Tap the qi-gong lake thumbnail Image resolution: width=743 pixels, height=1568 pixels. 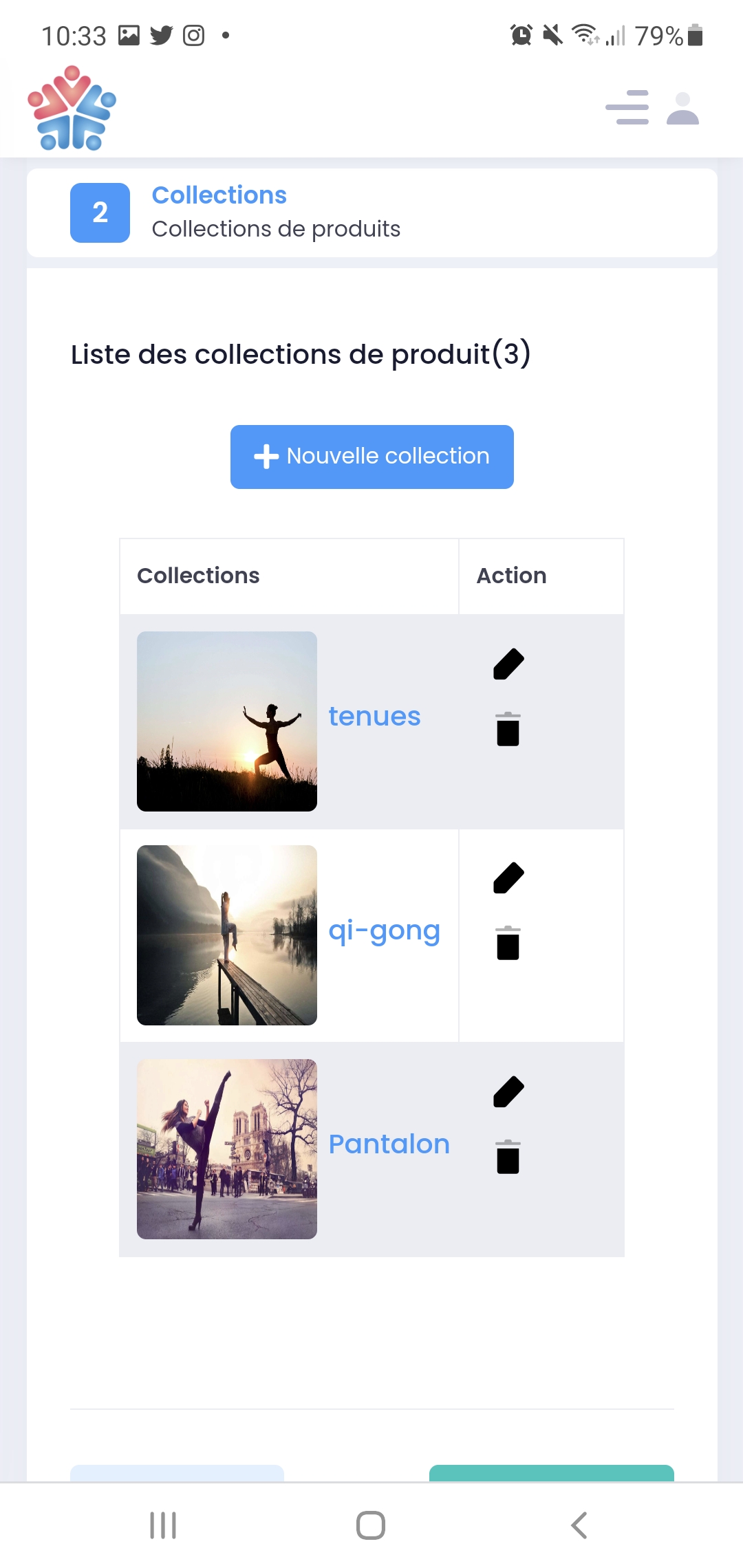[227, 935]
